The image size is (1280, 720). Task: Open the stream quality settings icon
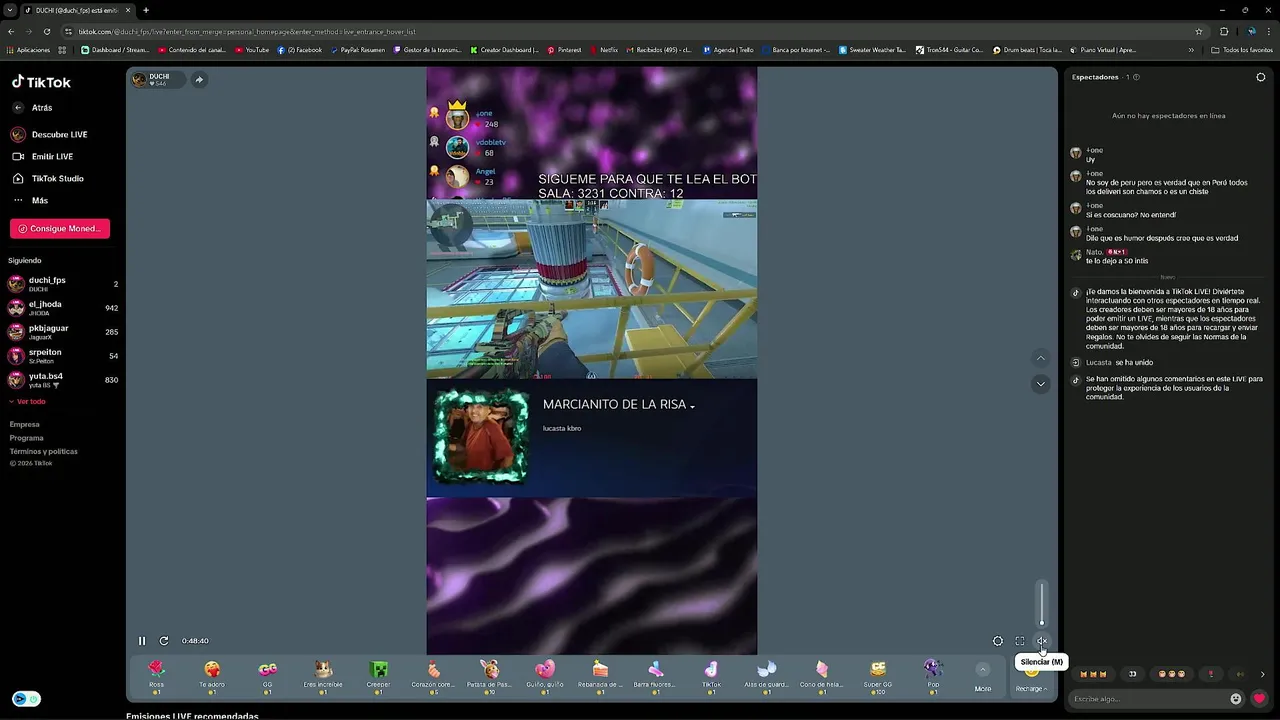click(x=998, y=641)
